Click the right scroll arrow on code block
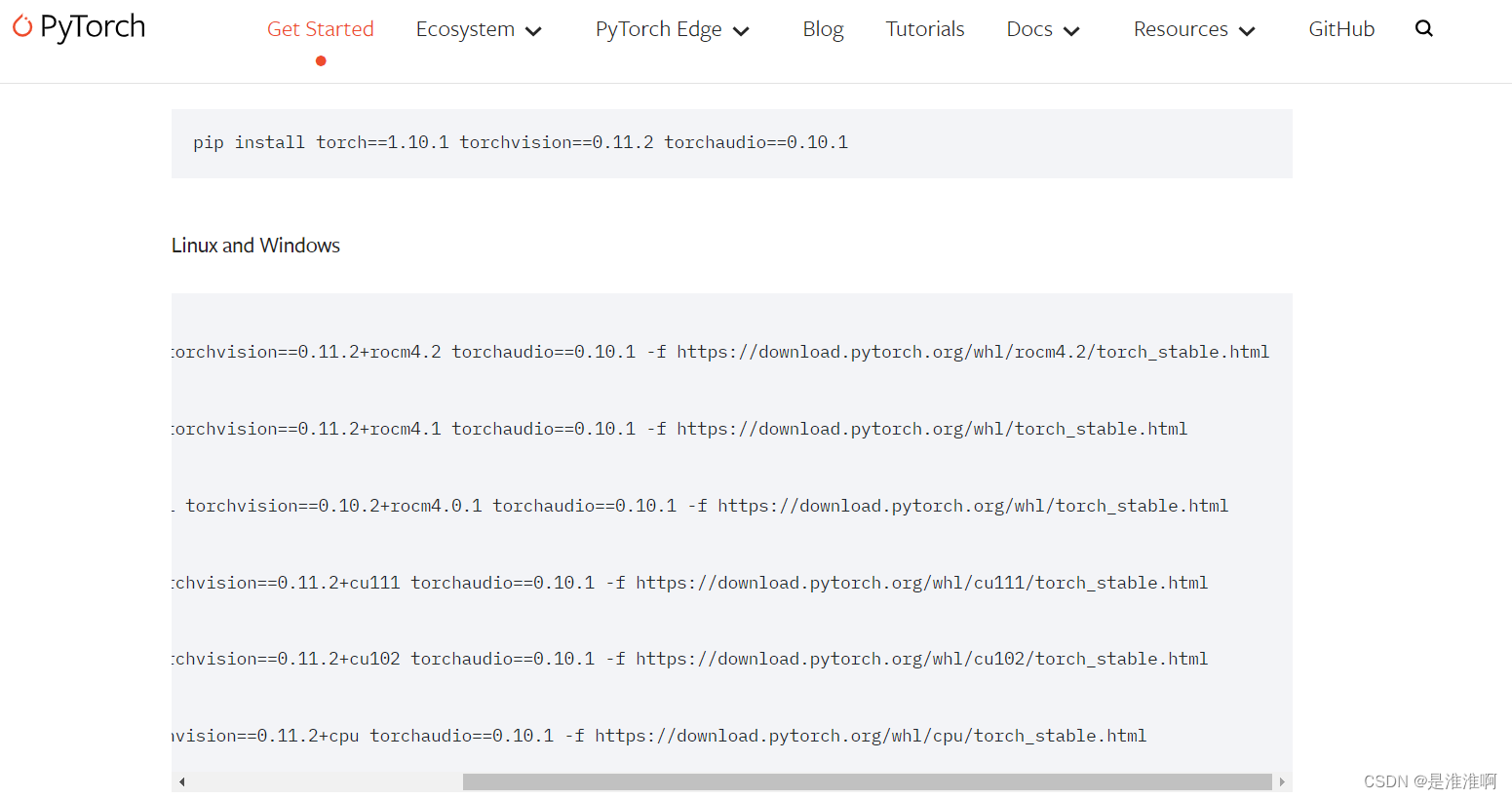Image resolution: width=1512 pixels, height=799 pixels. (x=1284, y=780)
